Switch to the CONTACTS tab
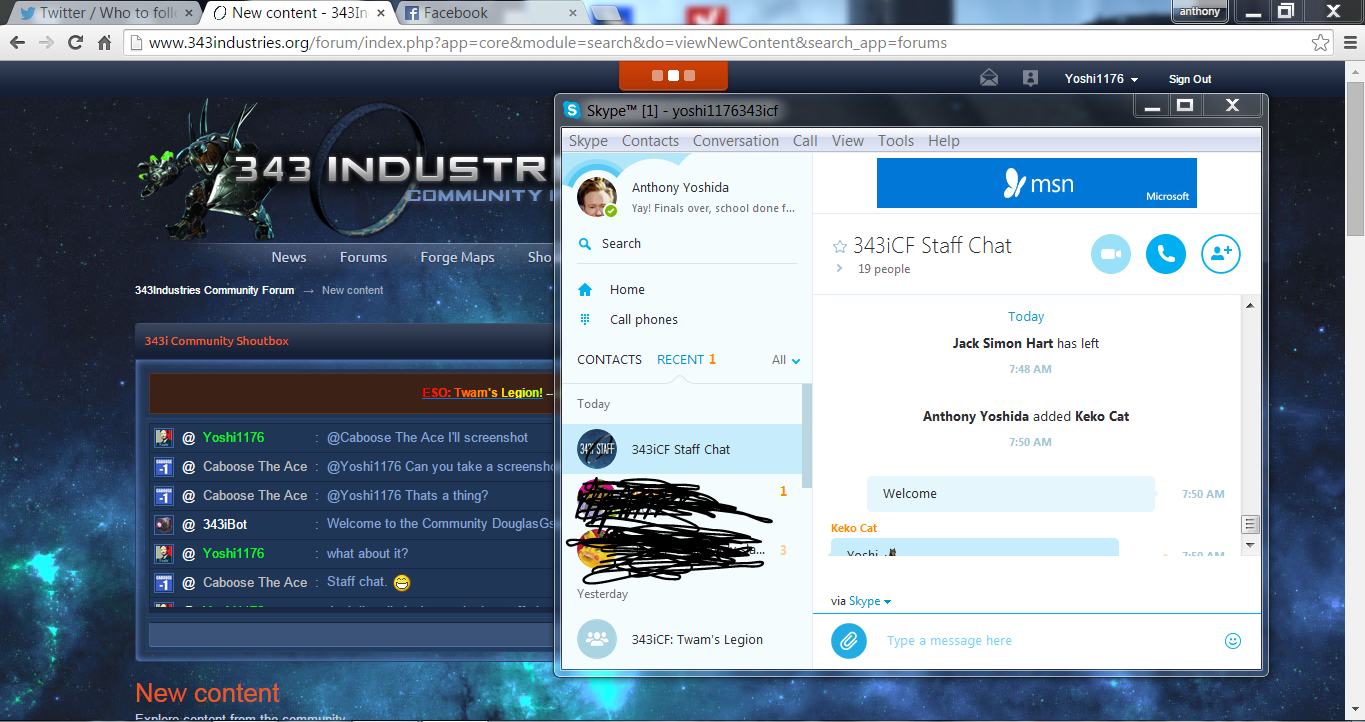This screenshot has width=1365, height=722. (x=609, y=360)
